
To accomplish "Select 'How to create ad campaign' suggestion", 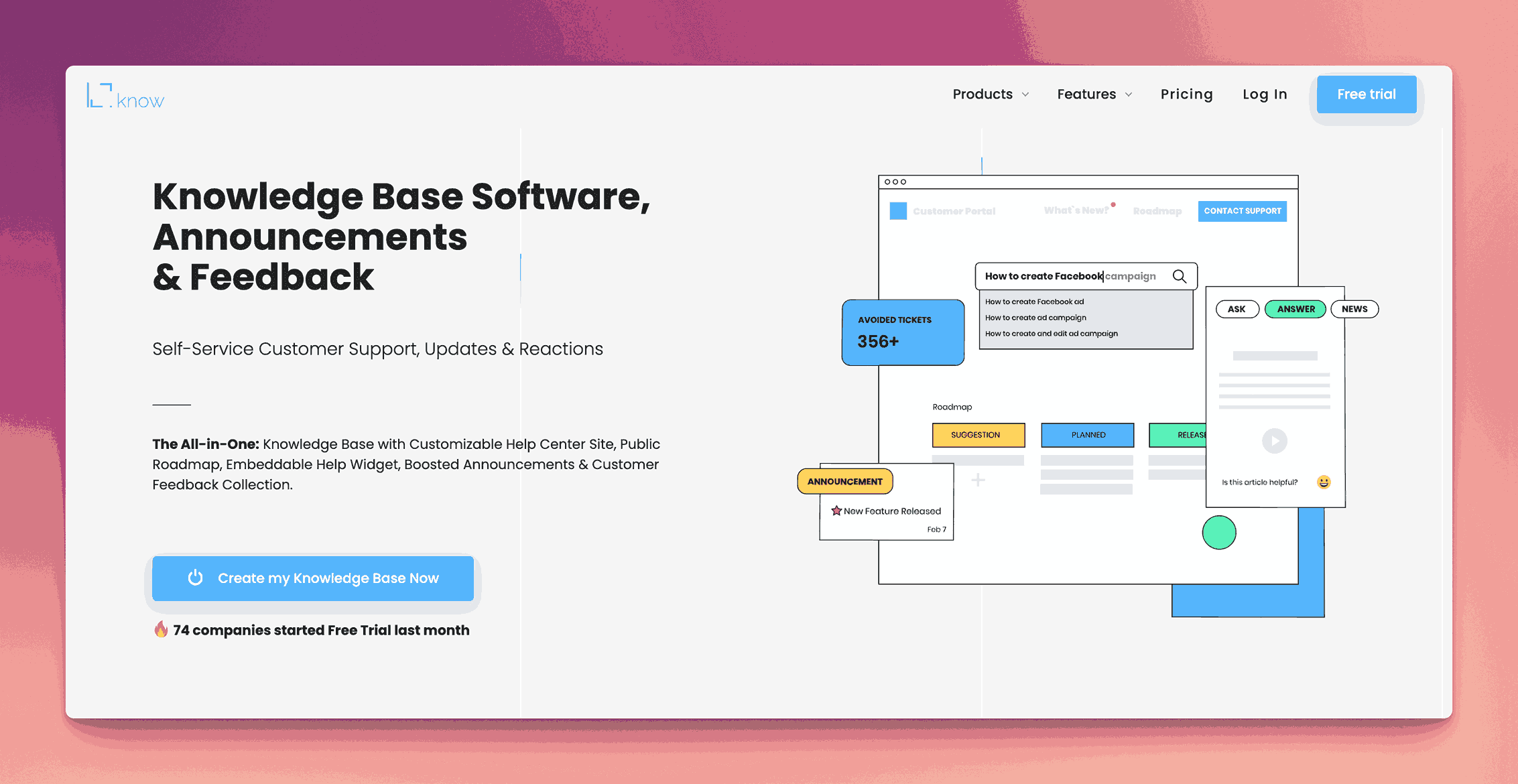I will pos(1035,318).
